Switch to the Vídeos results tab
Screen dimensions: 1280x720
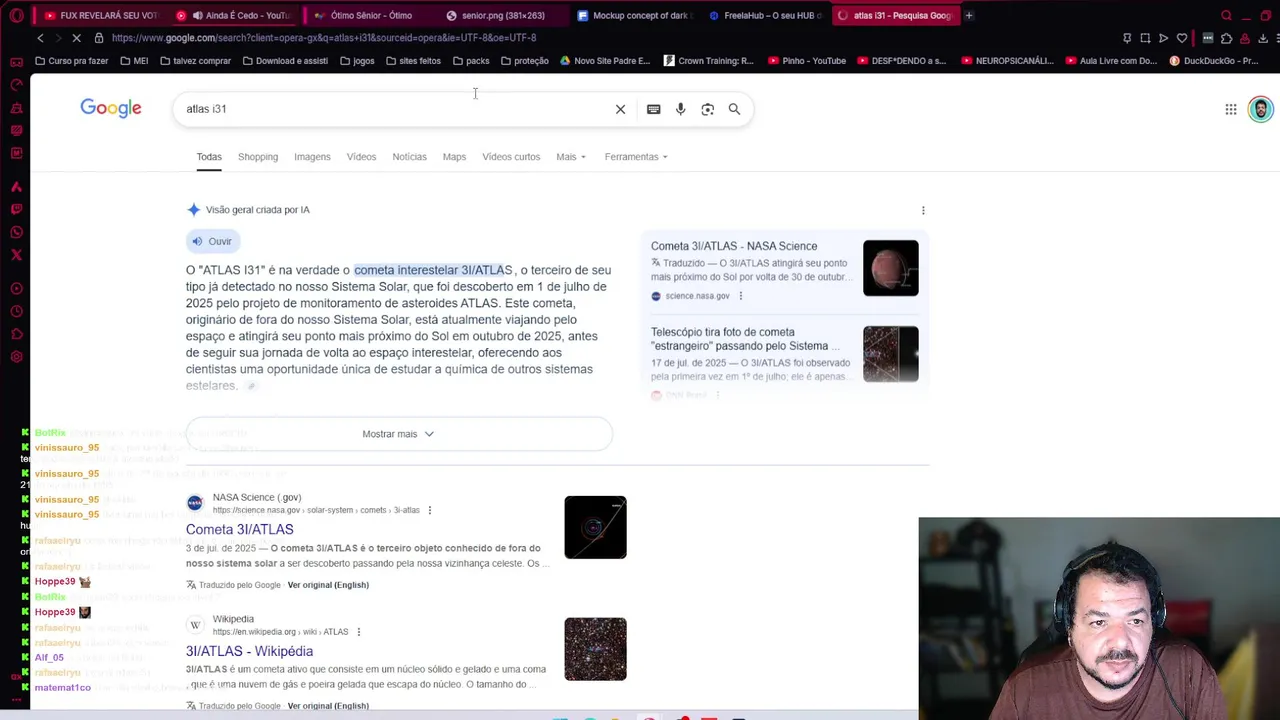(x=361, y=157)
